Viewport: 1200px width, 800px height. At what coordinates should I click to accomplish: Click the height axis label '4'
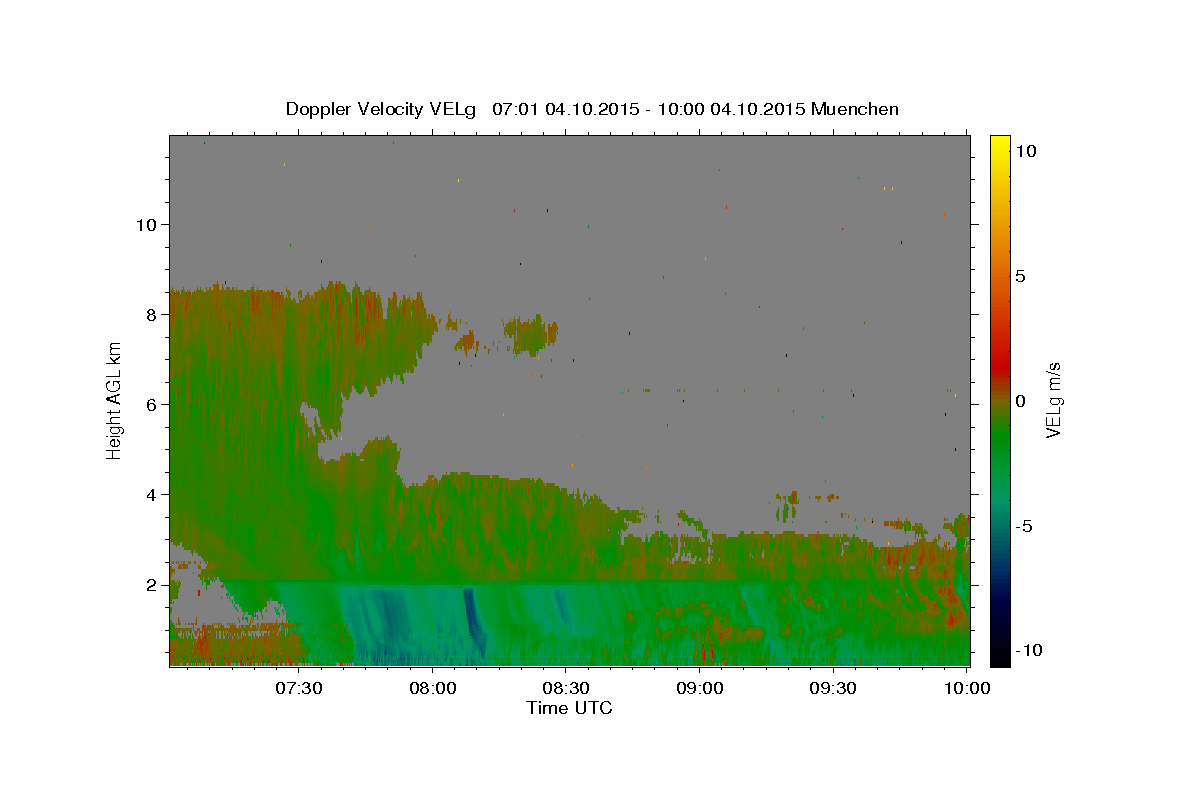click(150, 494)
